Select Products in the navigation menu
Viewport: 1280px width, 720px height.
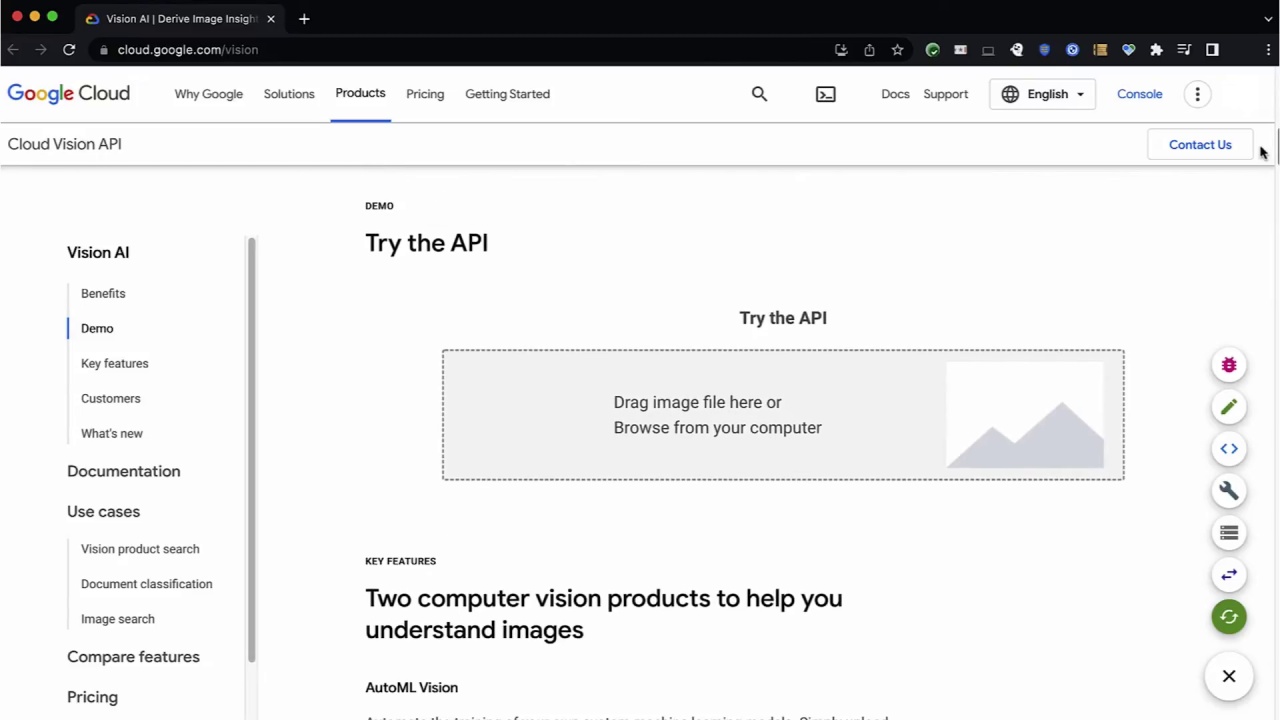pos(360,93)
